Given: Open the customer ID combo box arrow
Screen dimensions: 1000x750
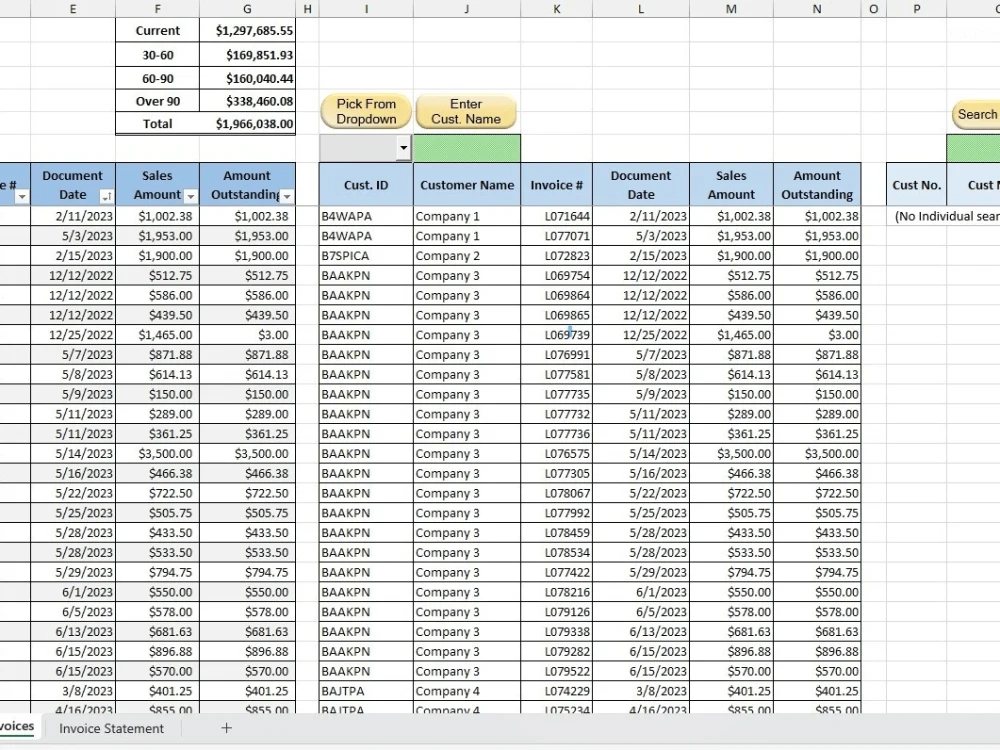Looking at the screenshot, I should tap(403, 148).
